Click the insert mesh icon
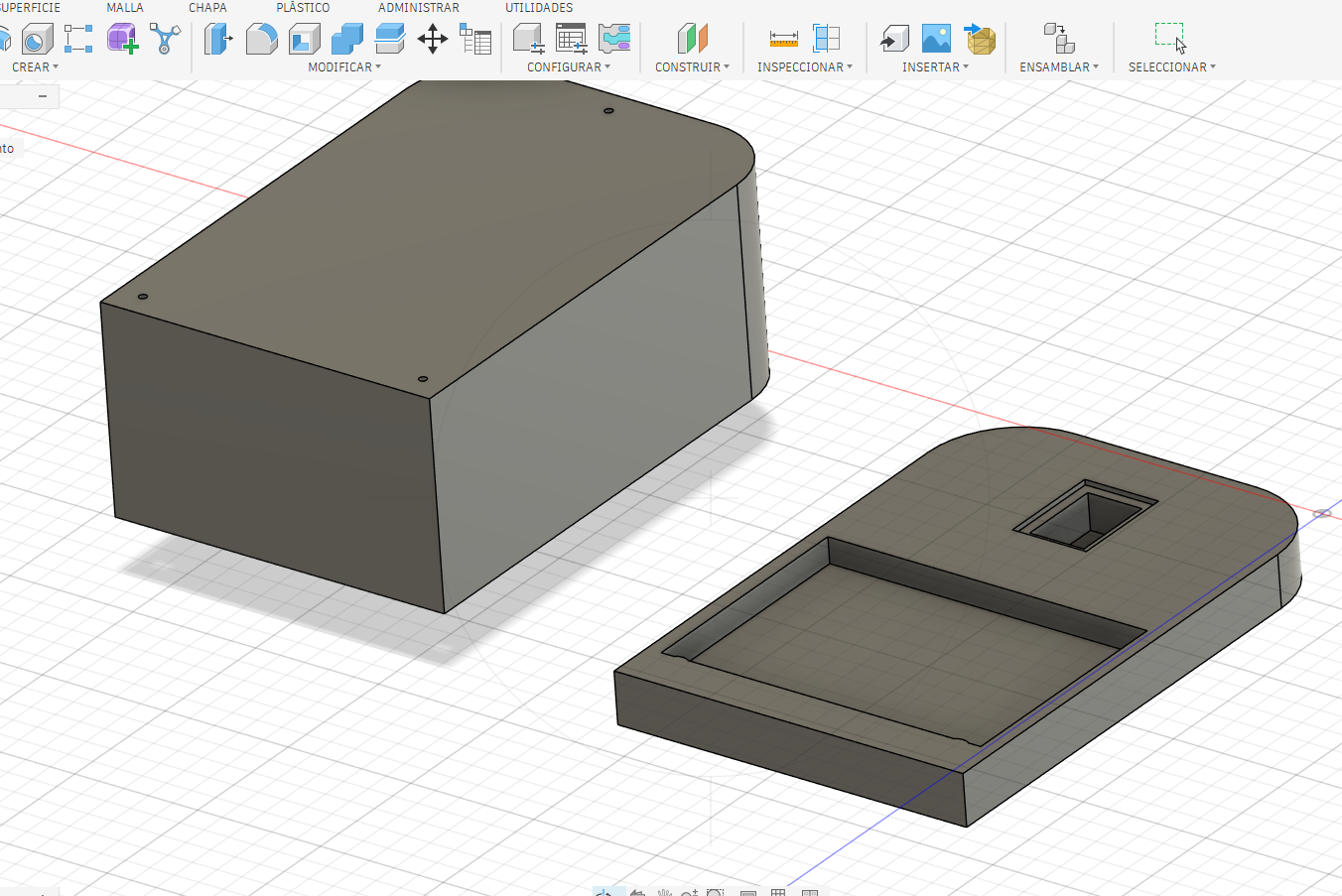Screen dimensions: 1342x896 (980, 40)
